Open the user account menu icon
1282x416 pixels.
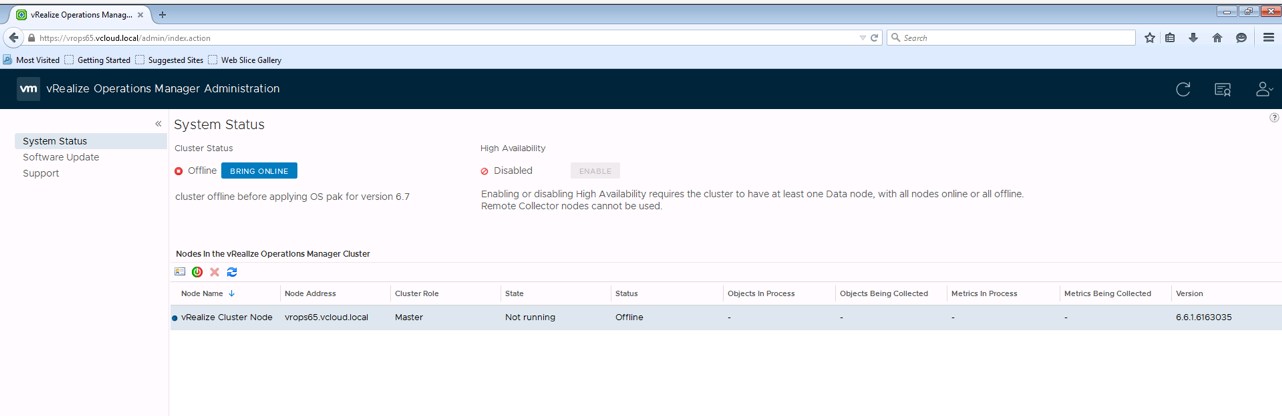tap(1264, 89)
